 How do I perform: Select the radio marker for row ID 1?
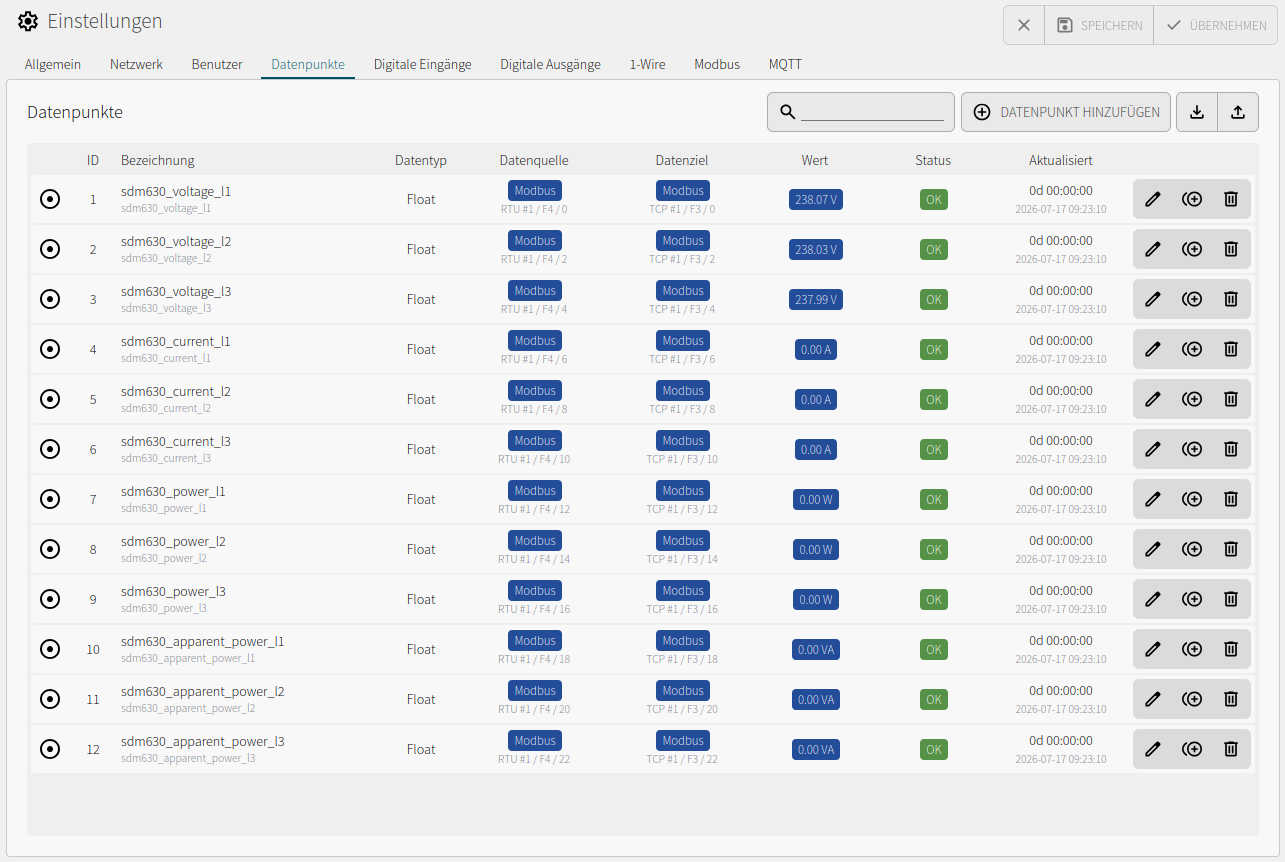[50, 199]
